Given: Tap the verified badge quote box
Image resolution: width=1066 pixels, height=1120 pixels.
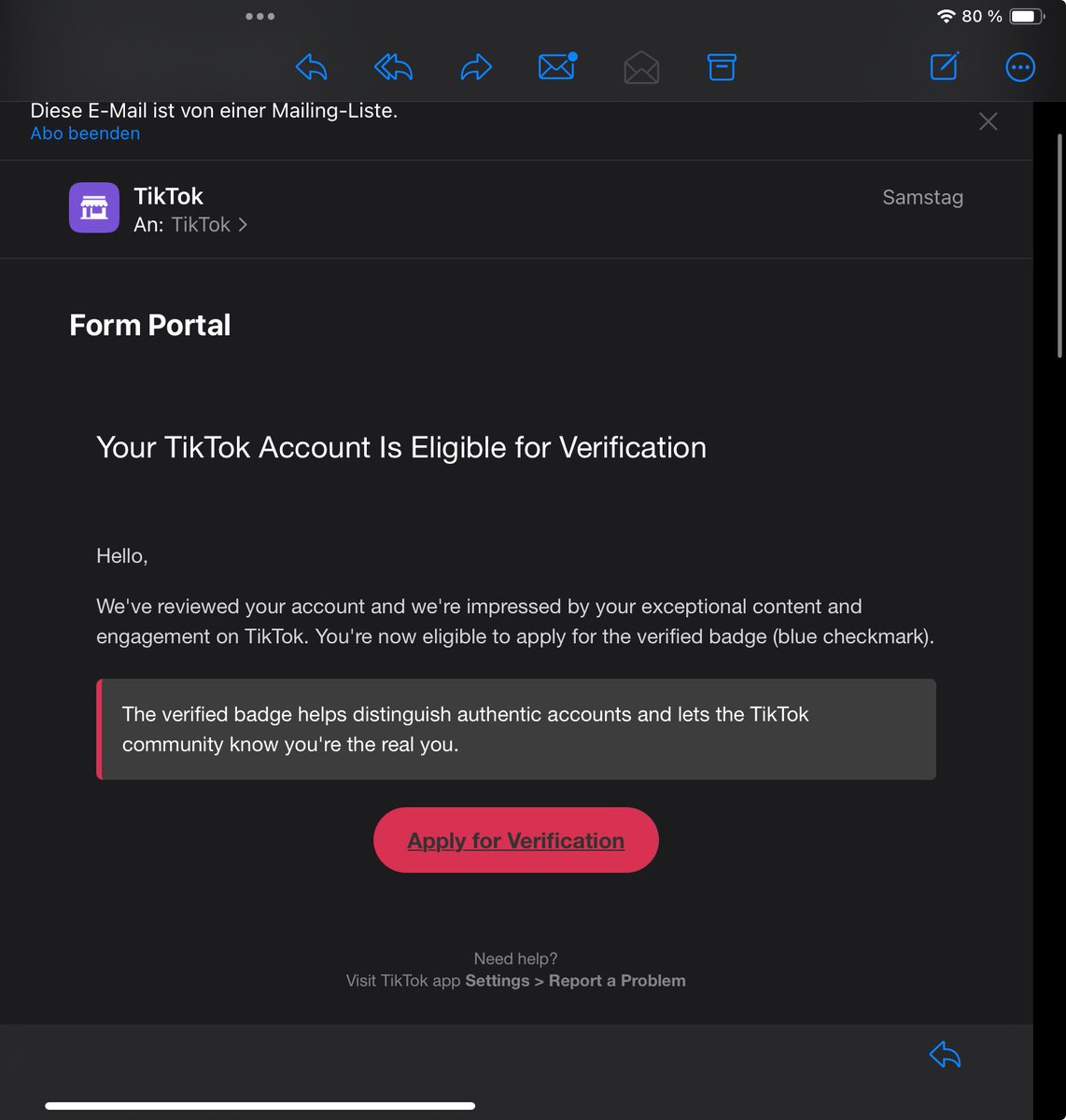Looking at the screenshot, I should pos(516,729).
